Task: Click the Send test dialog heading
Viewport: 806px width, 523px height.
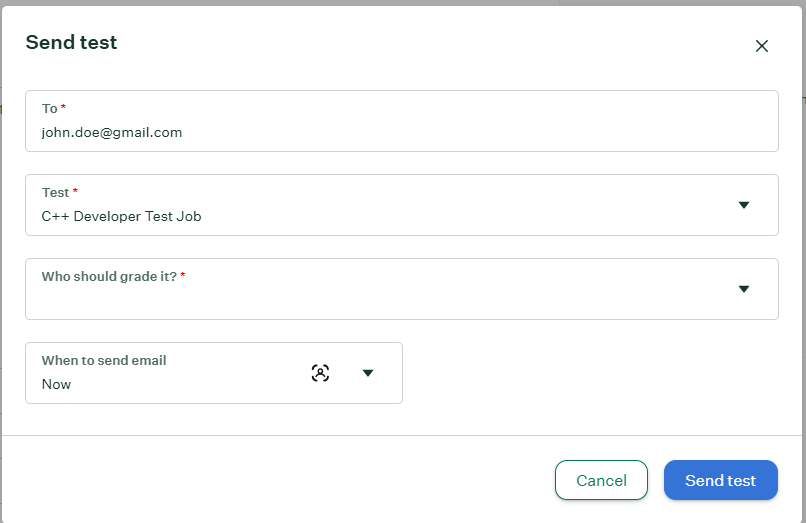Action: point(71,42)
